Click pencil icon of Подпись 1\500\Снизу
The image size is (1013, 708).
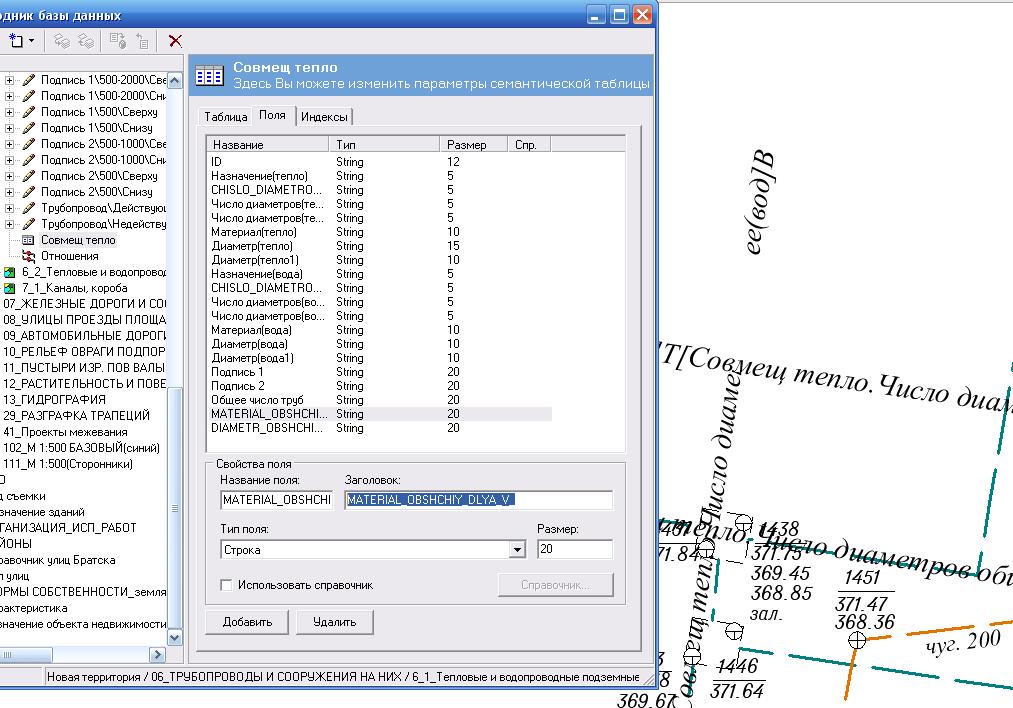[x=28, y=128]
